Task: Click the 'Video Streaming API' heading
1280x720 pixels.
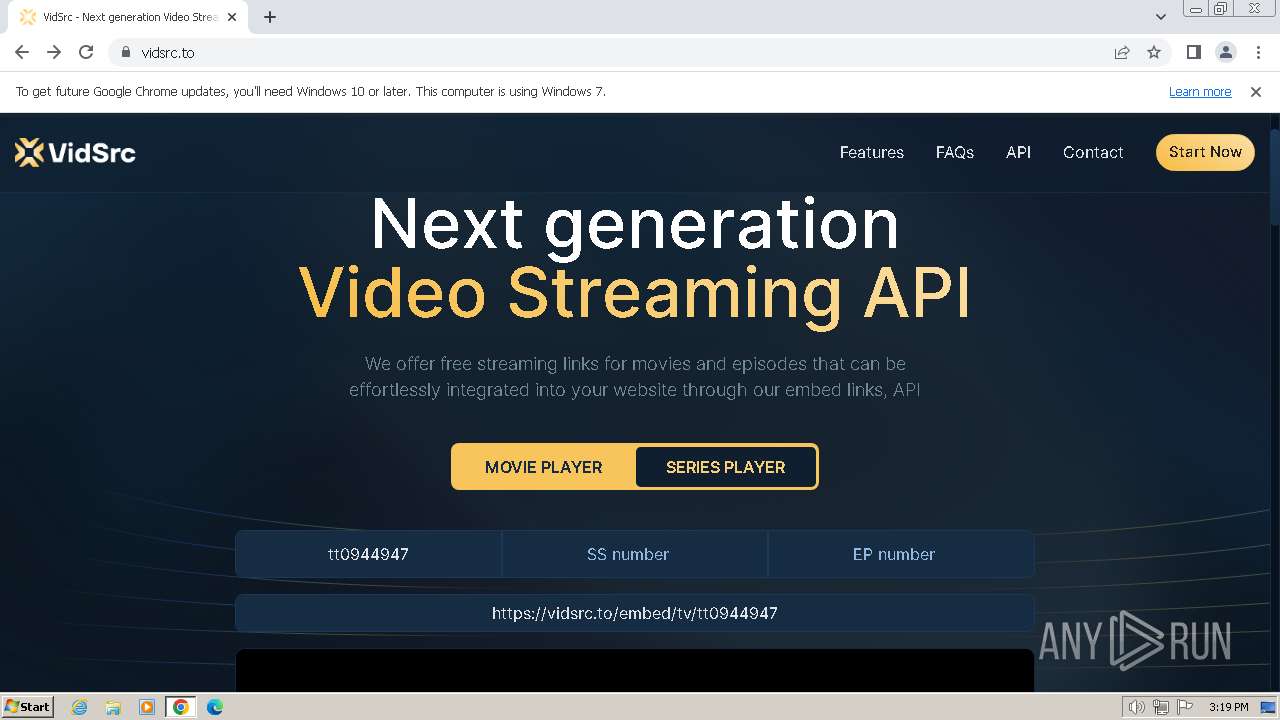Action: [635, 293]
